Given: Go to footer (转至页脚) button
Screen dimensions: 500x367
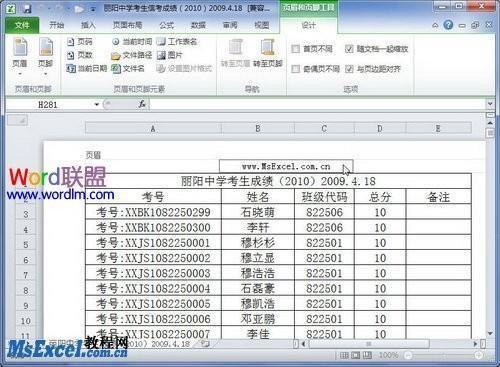Looking at the screenshot, I should click(x=268, y=53).
